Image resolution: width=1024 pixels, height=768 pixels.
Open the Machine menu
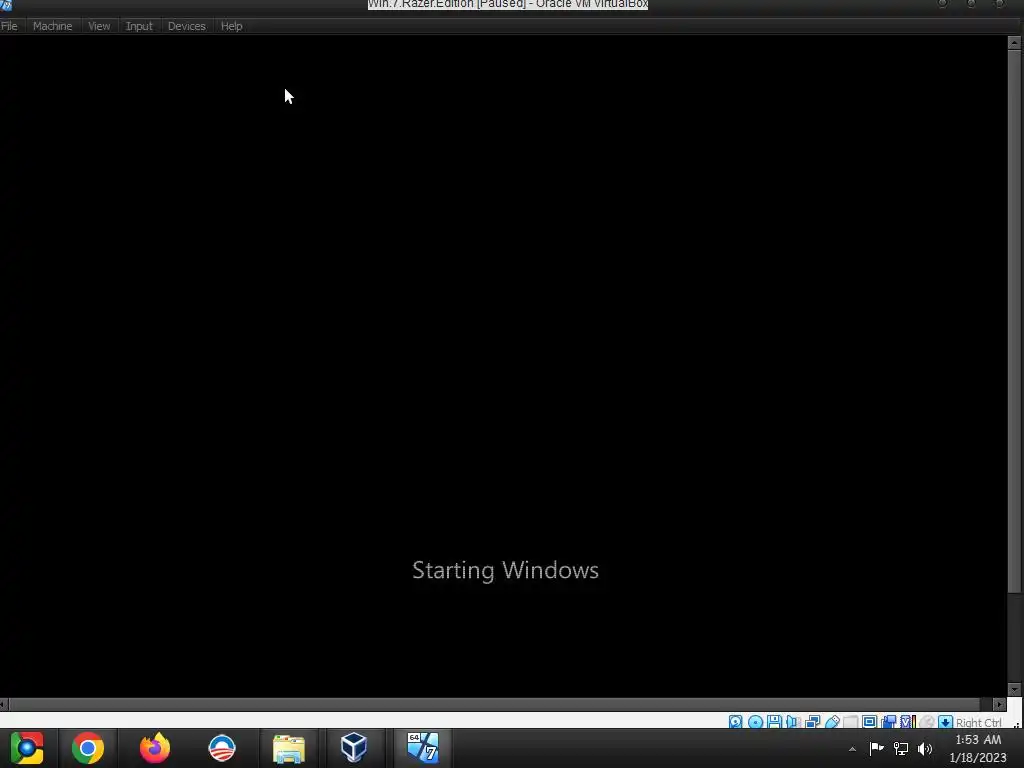pos(52,26)
